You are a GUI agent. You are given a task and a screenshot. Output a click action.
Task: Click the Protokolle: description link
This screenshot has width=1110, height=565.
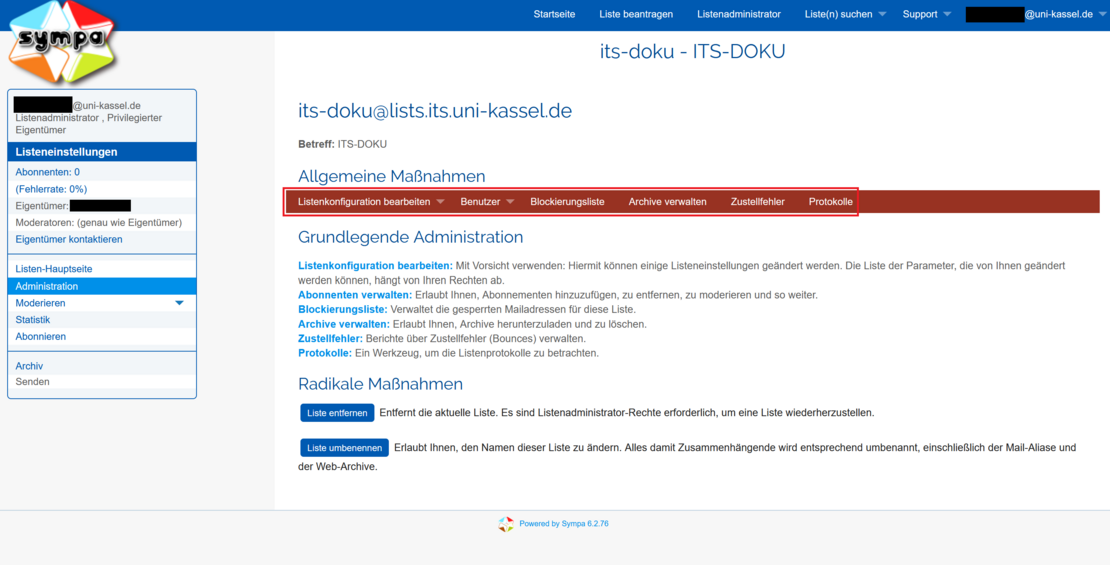click(325, 353)
